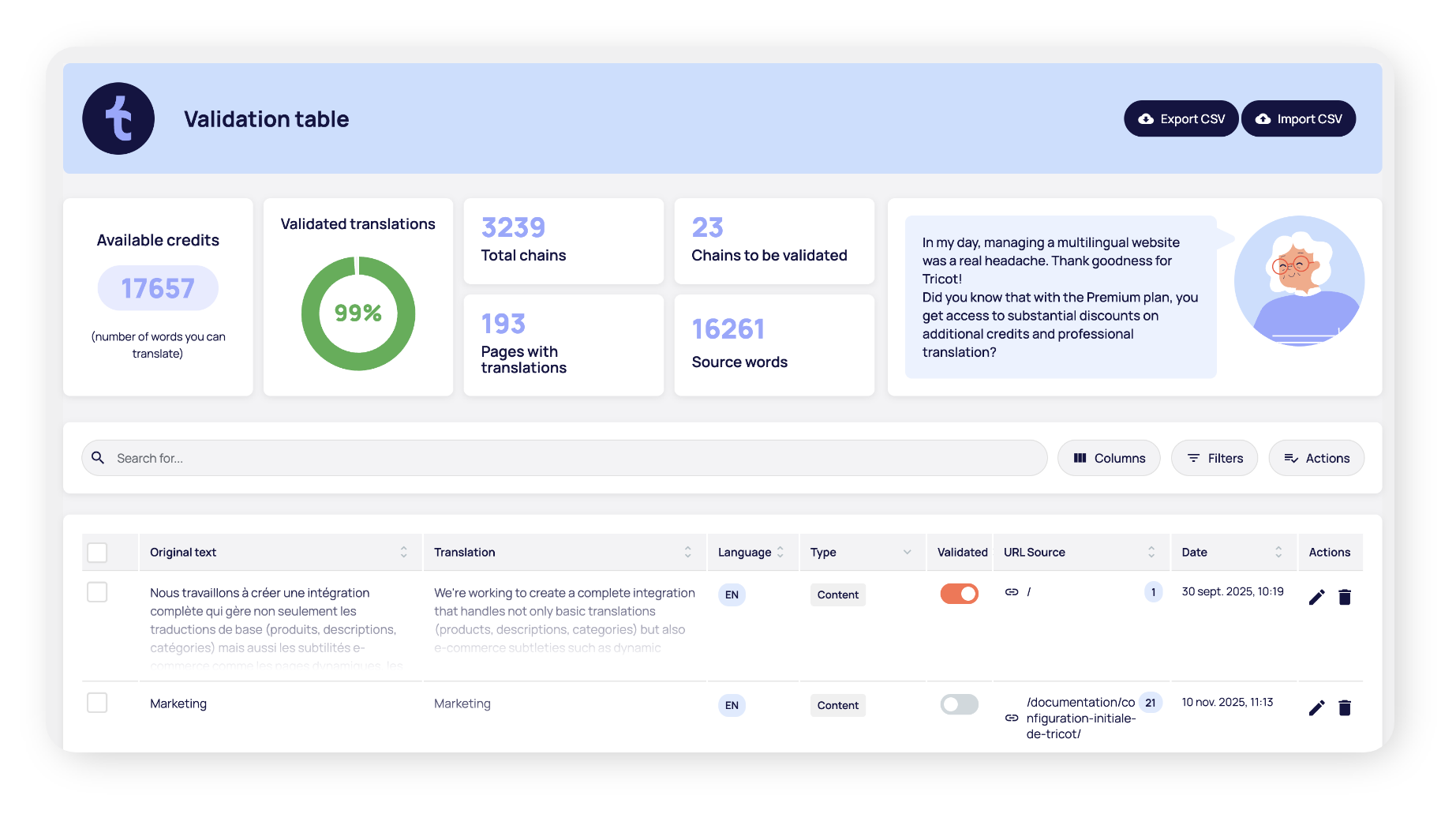Click the Export CSV button

1181,118
